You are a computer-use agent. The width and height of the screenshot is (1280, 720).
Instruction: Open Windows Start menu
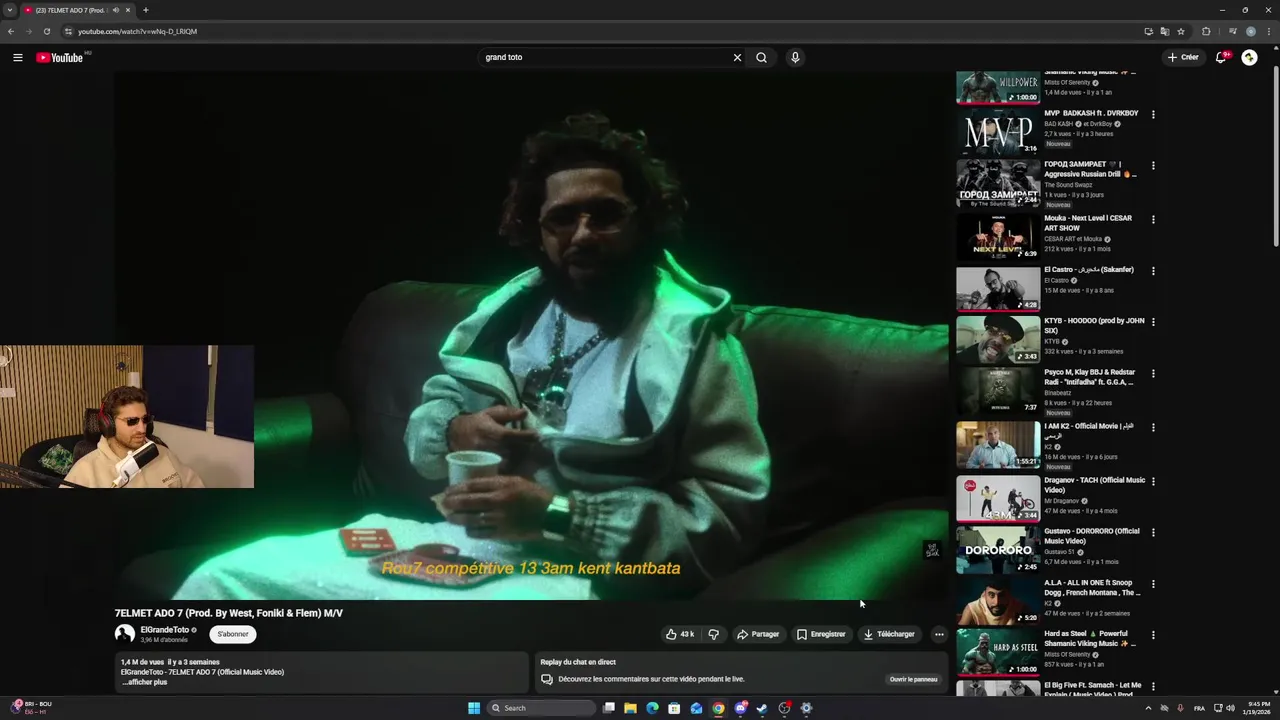(474, 708)
